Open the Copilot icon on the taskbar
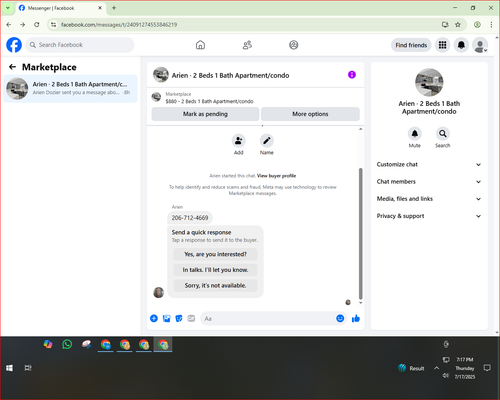 click(48, 344)
